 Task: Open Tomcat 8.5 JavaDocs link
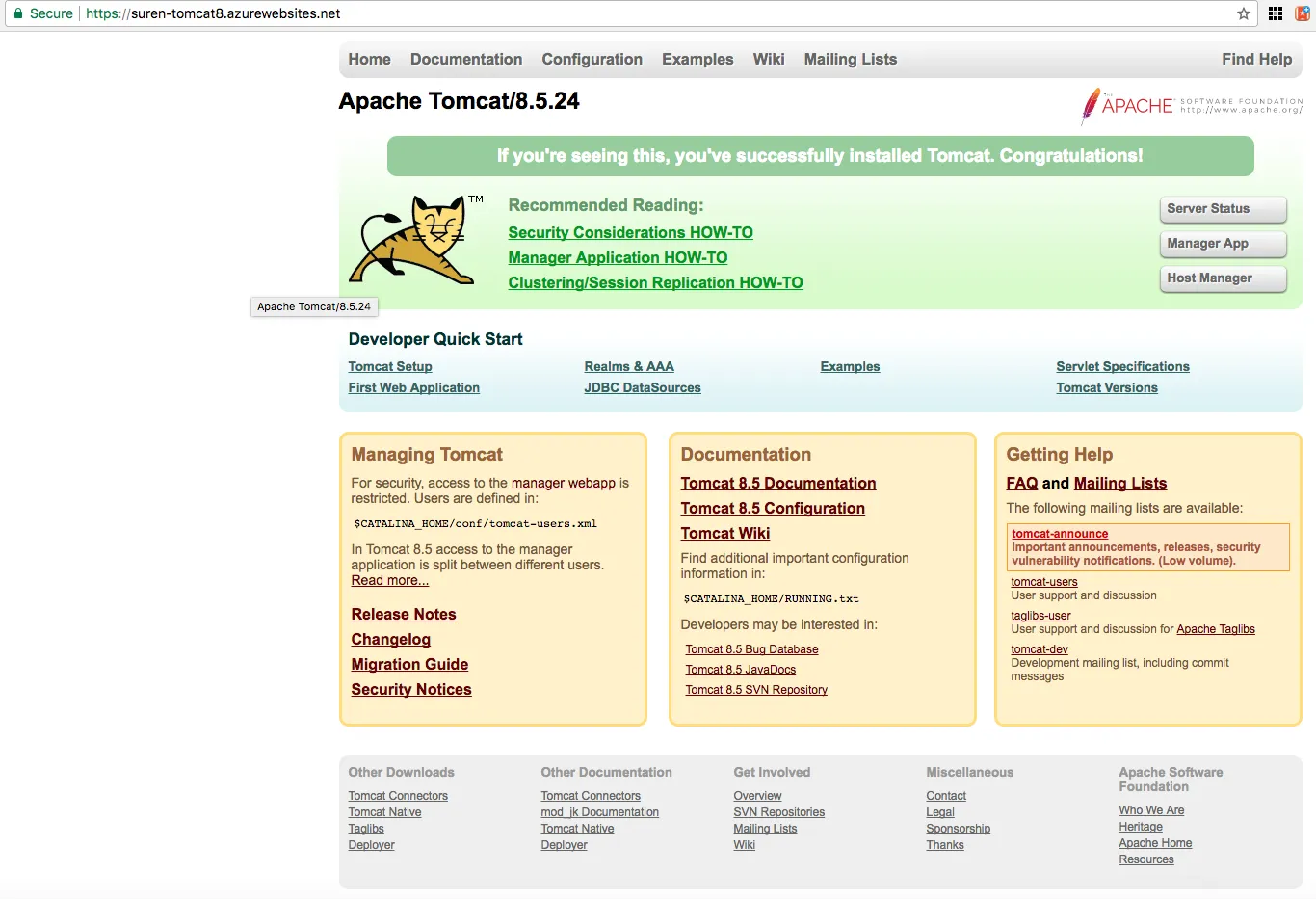click(x=741, y=670)
